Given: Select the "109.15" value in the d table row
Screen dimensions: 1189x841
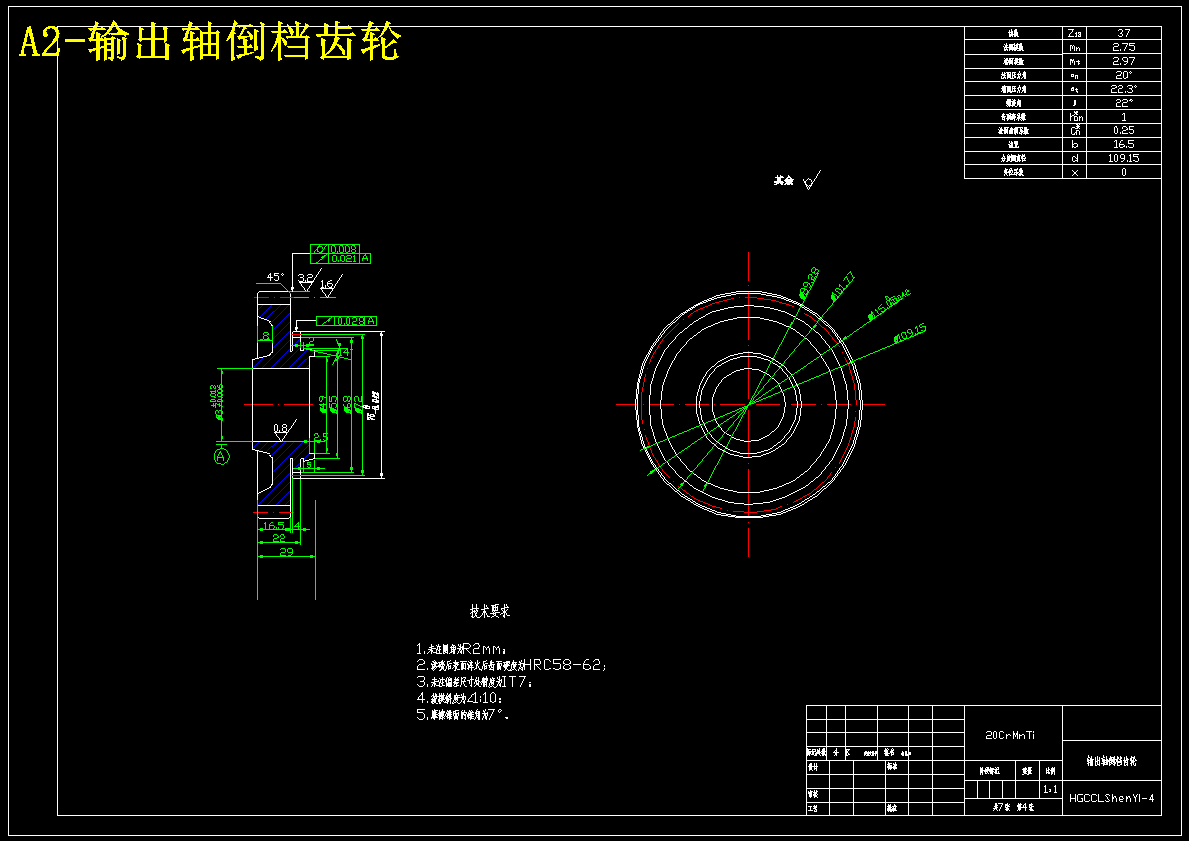Looking at the screenshot, I should point(1124,158).
